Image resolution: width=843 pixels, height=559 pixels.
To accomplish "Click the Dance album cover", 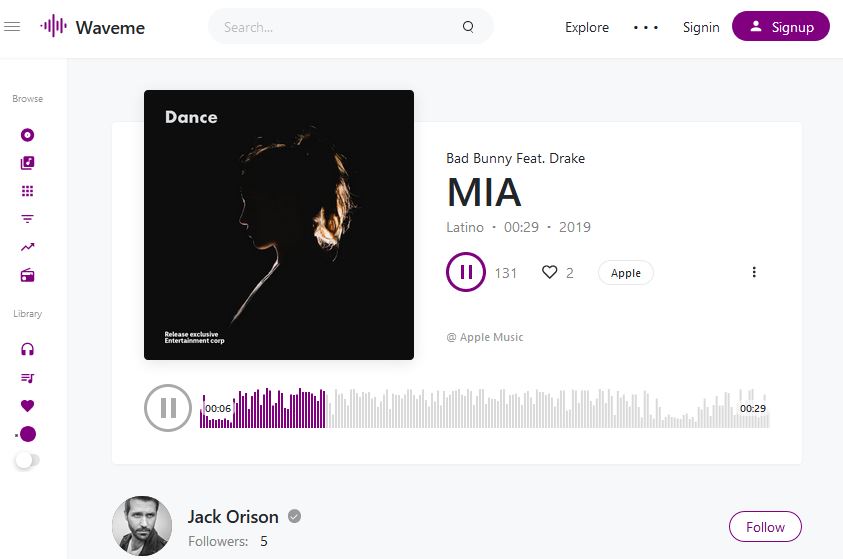I will click(x=279, y=225).
